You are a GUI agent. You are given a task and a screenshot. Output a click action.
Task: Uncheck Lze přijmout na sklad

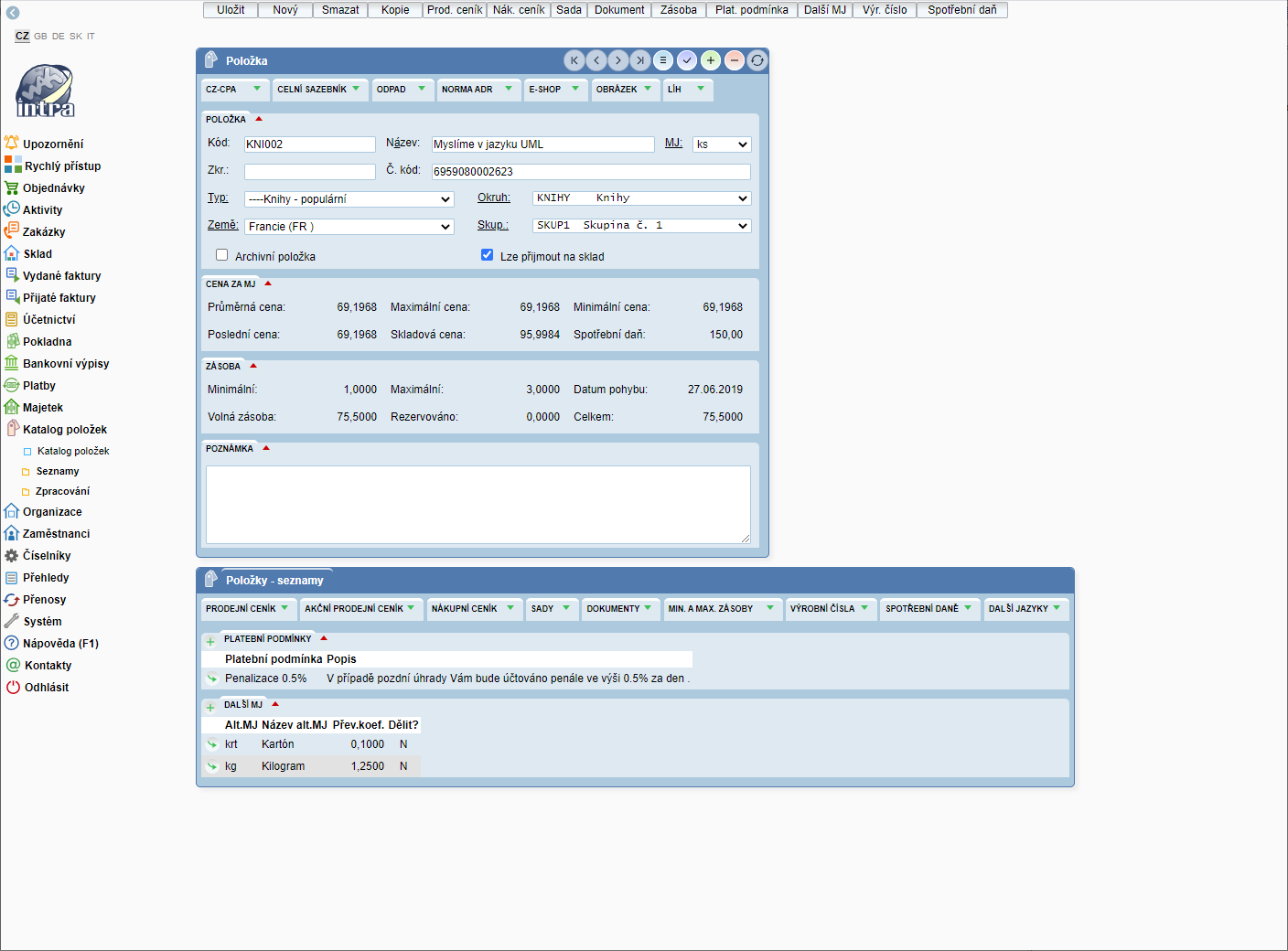point(487,255)
